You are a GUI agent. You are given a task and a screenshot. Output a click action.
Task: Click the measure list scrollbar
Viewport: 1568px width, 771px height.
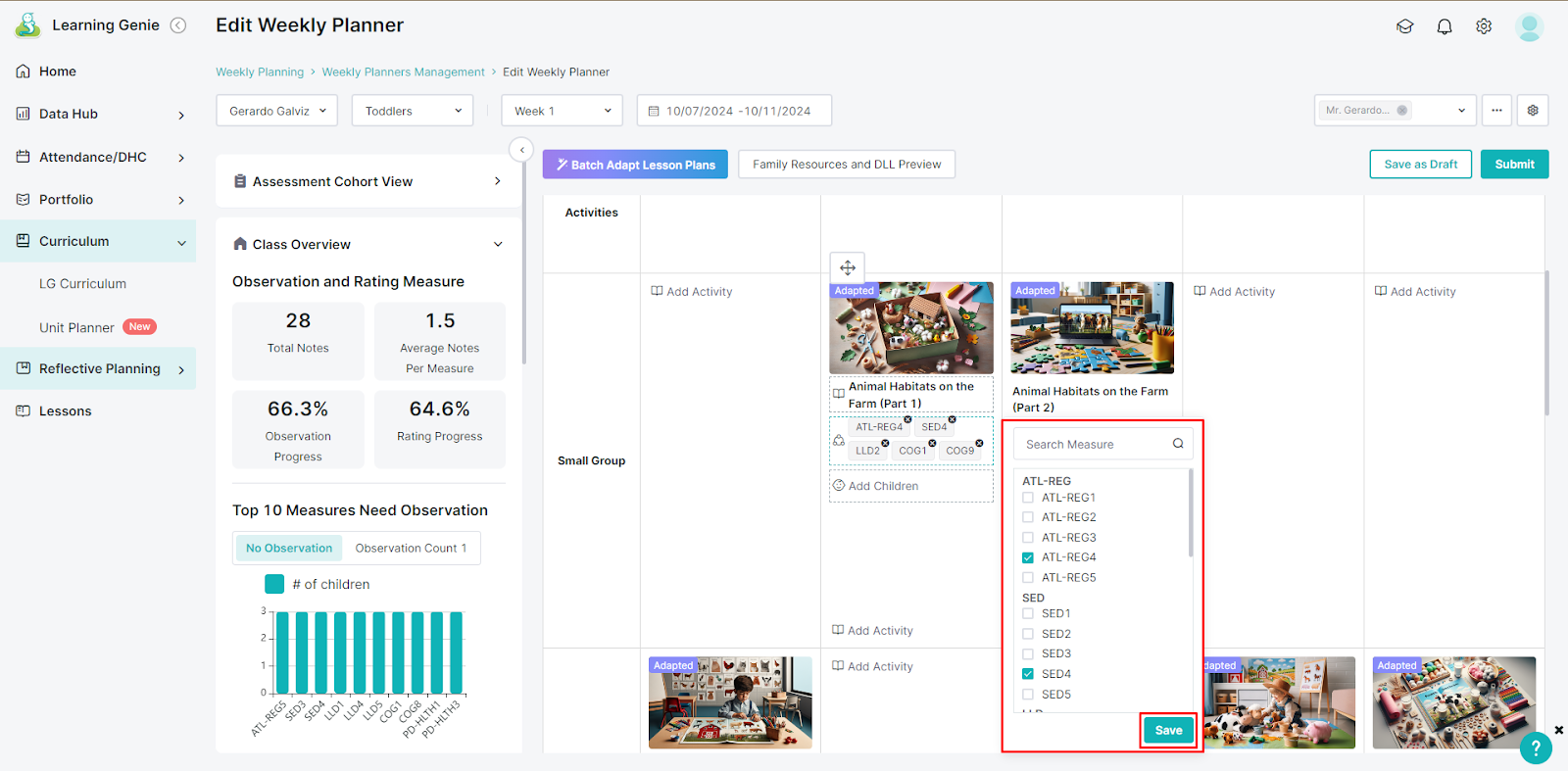coord(1191,513)
